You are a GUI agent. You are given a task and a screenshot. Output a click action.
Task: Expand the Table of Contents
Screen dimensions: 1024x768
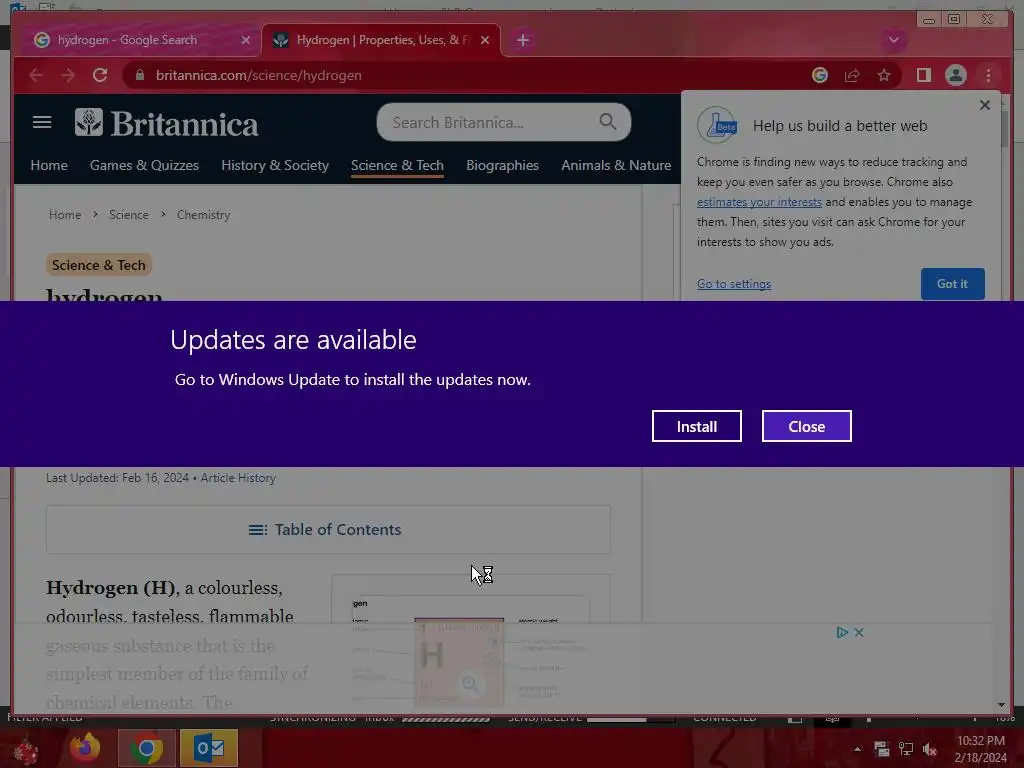[x=328, y=530]
